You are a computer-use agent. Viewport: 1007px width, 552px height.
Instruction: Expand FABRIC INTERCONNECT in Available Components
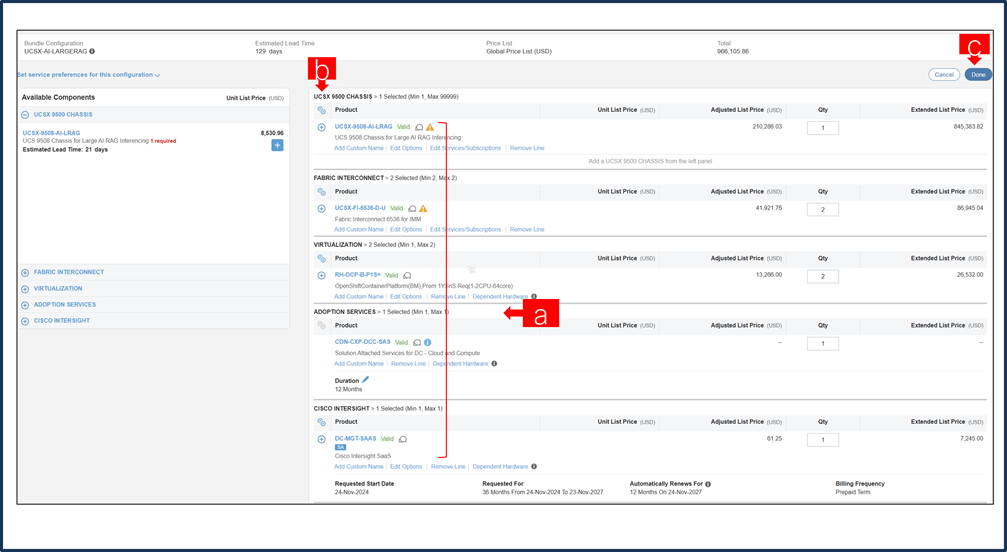[x=25, y=273]
